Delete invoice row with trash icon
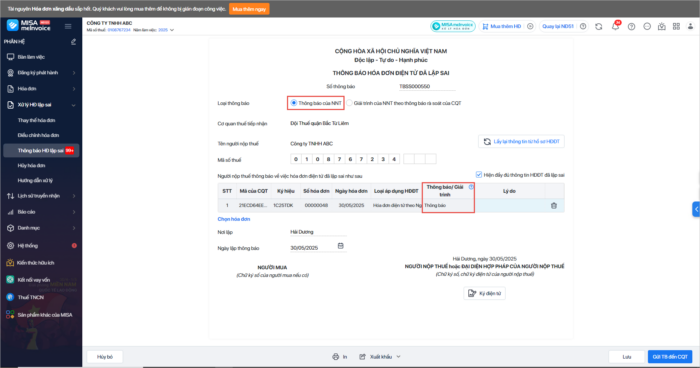Image resolution: width=700 pixels, height=368 pixels. tap(554, 205)
